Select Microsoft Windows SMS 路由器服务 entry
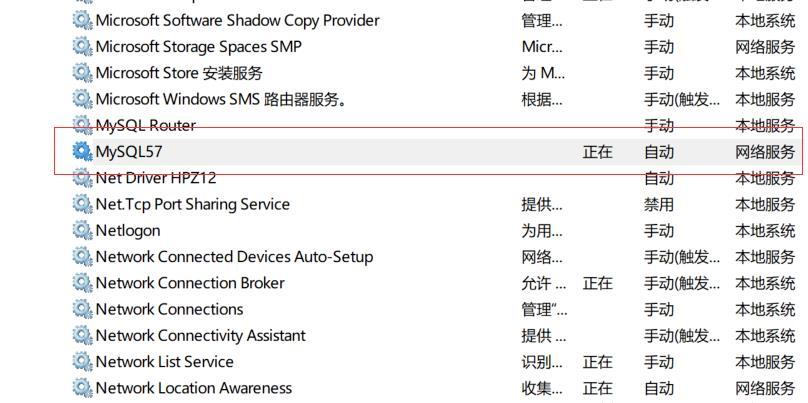 (x=220, y=99)
